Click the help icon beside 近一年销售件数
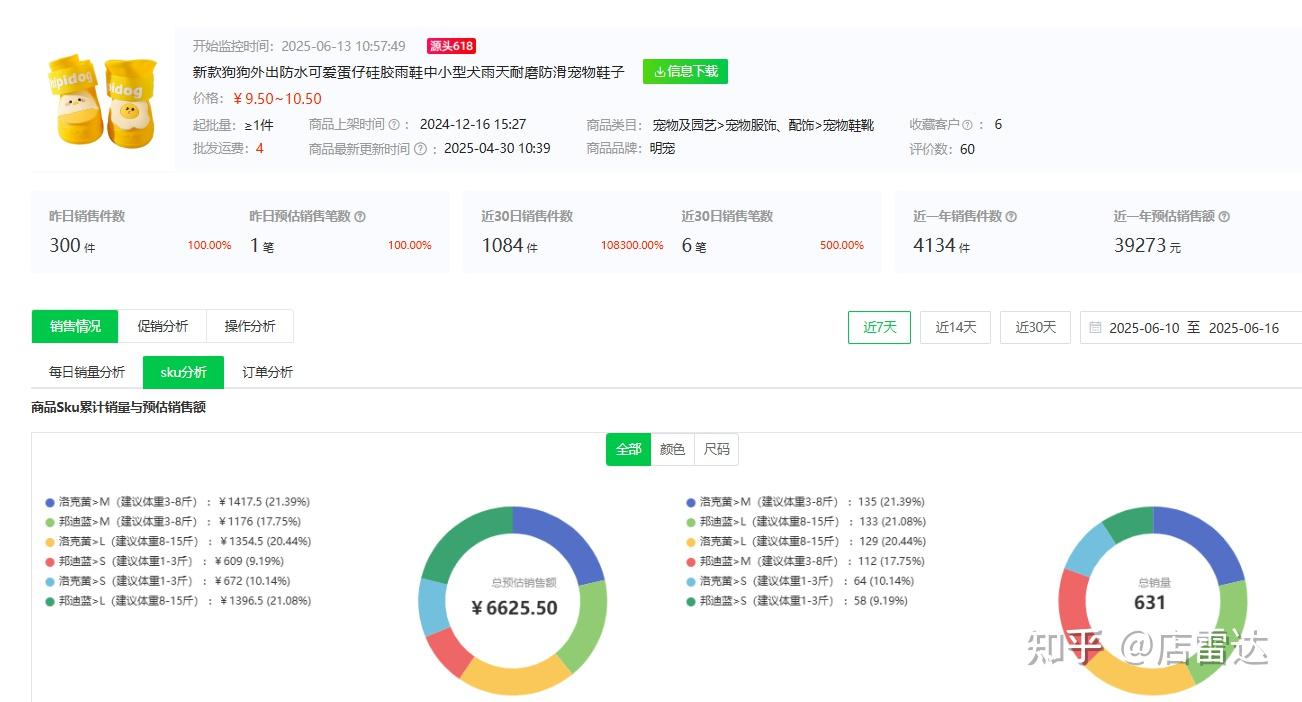Screen dimensions: 1302x702 pyautogui.click(x=1010, y=216)
